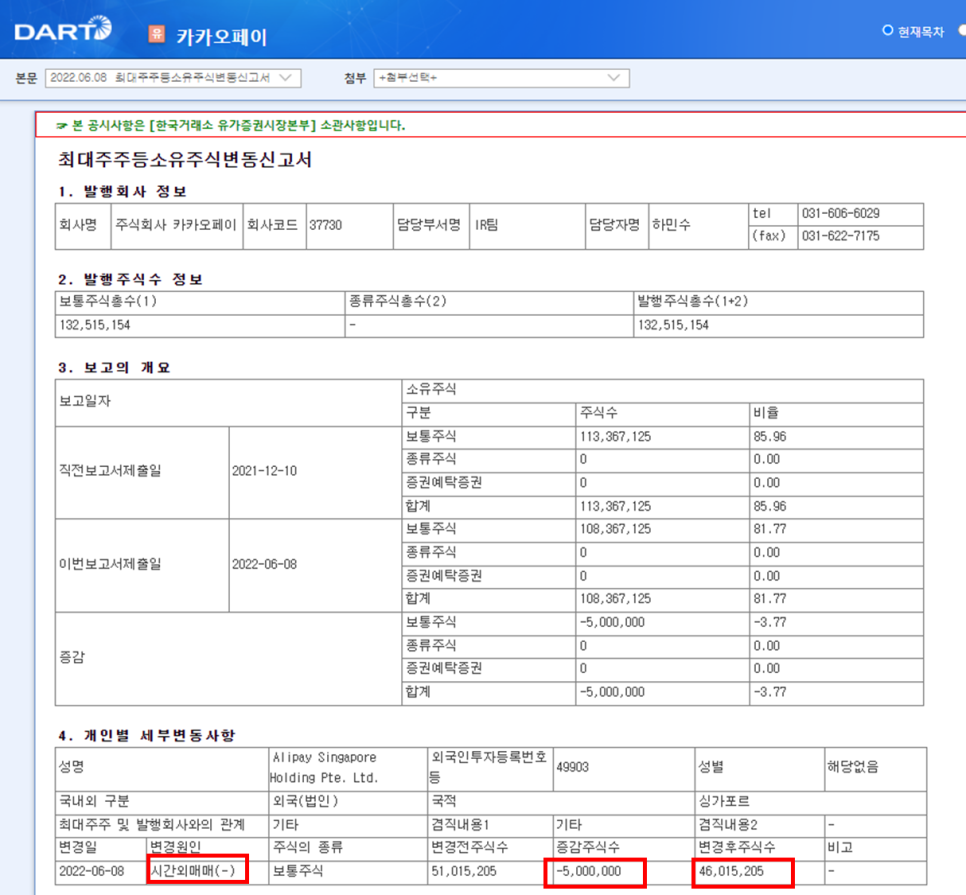This screenshot has height=895, width=966.
Task: Open the 첨부 attachment dropdown
Action: click(x=501, y=78)
